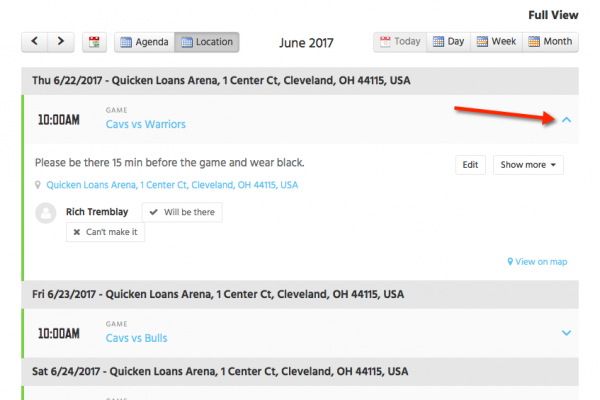The height and width of the screenshot is (400, 600).
Task: Edit the Cavs vs Warriors event
Action: click(x=470, y=165)
